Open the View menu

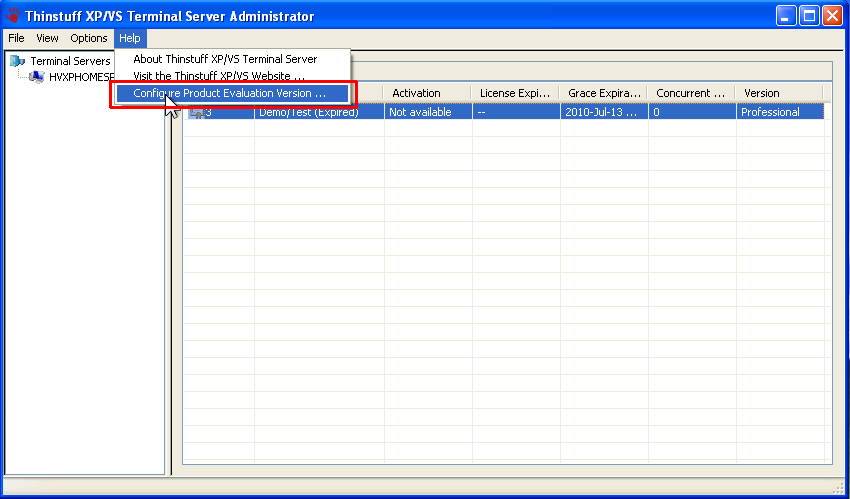coord(47,38)
